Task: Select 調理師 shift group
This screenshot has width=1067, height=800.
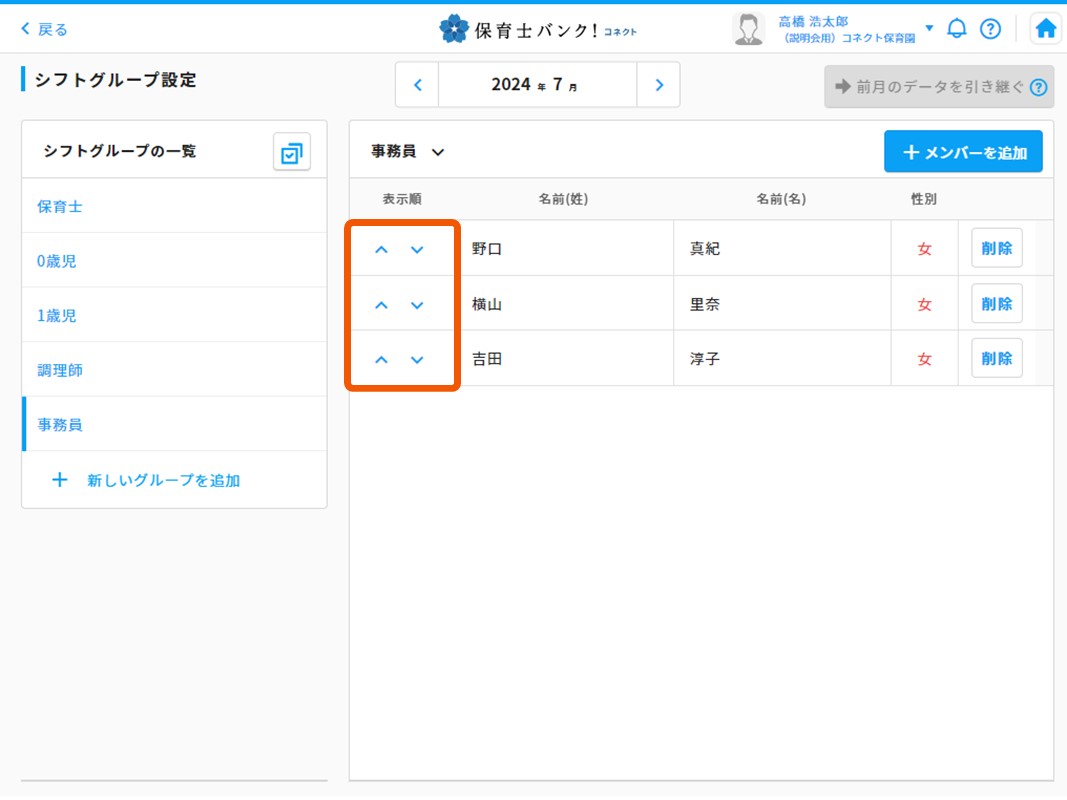Action: pos(60,370)
